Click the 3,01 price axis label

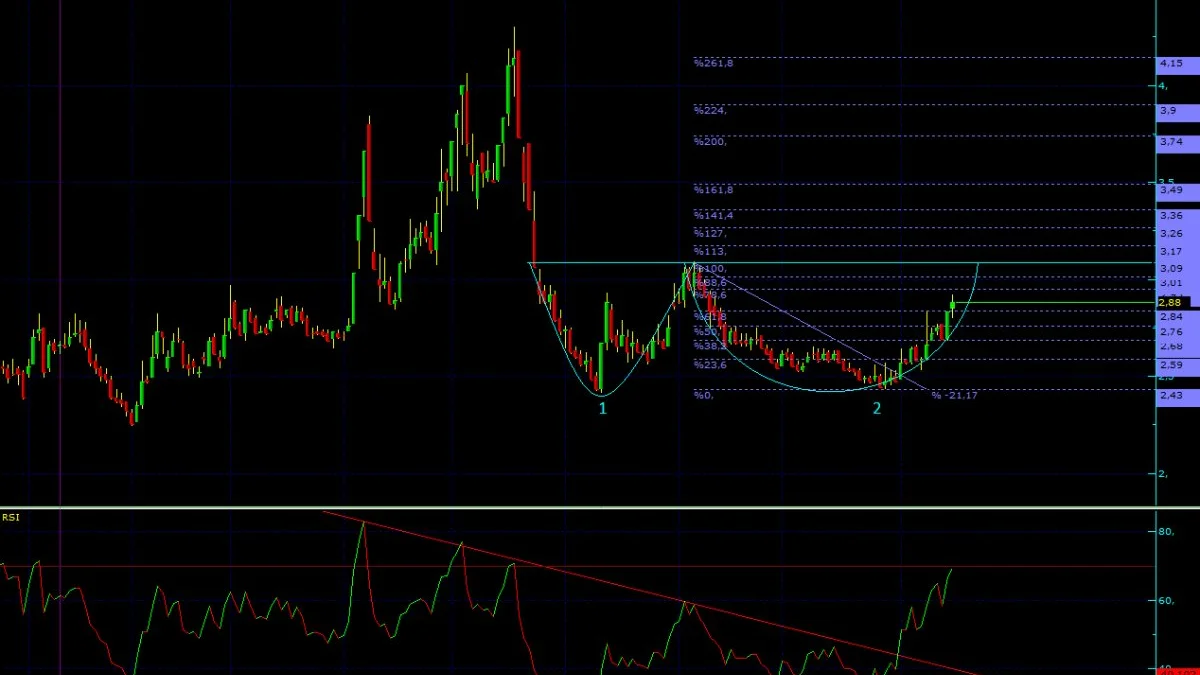(x=1171, y=282)
